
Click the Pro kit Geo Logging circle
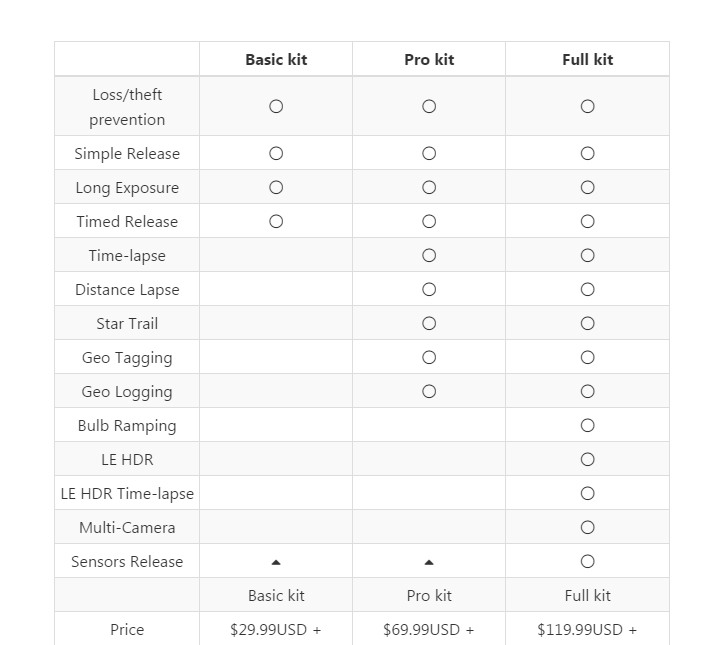tap(429, 391)
